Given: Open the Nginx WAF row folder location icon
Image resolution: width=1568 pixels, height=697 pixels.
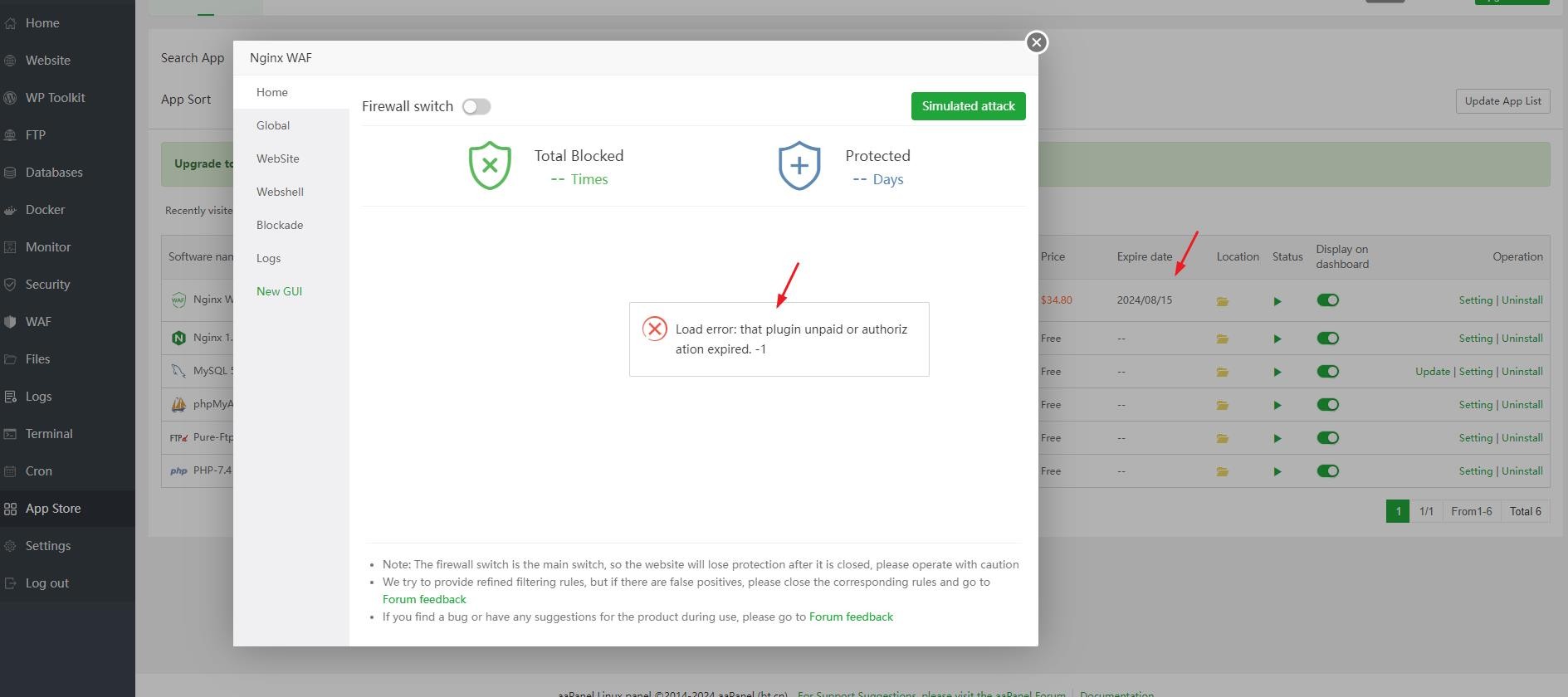Looking at the screenshot, I should coord(1222,301).
